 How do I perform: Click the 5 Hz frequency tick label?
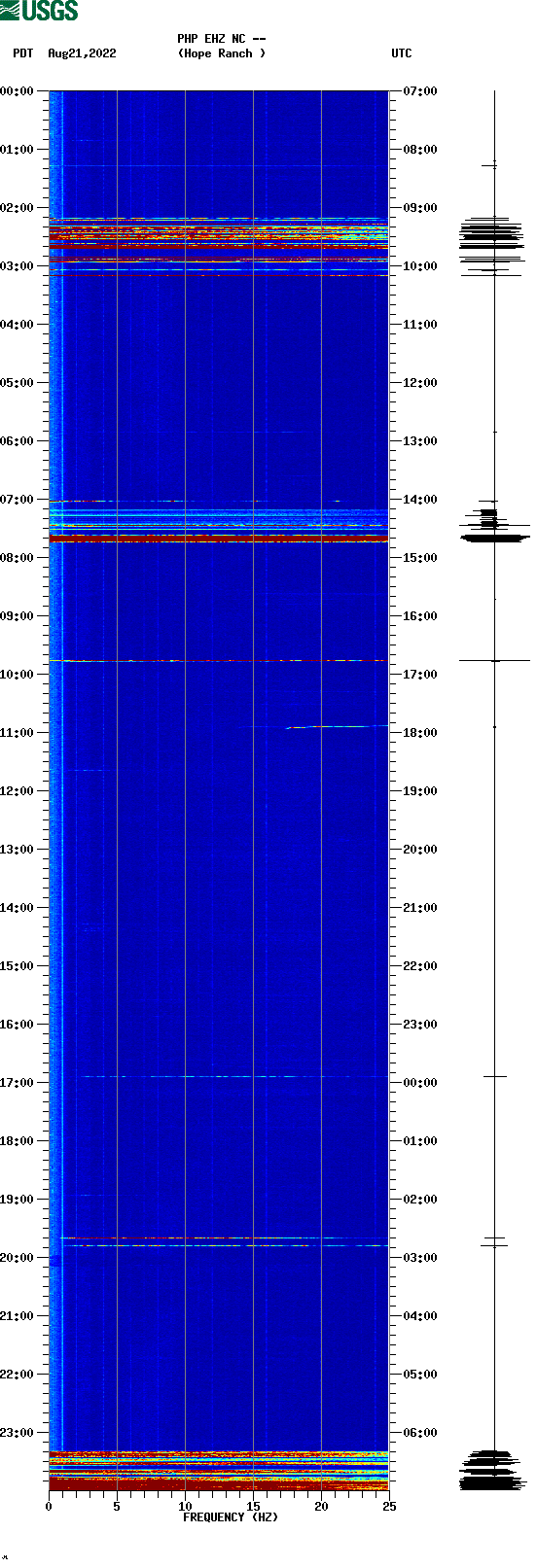click(x=117, y=1506)
